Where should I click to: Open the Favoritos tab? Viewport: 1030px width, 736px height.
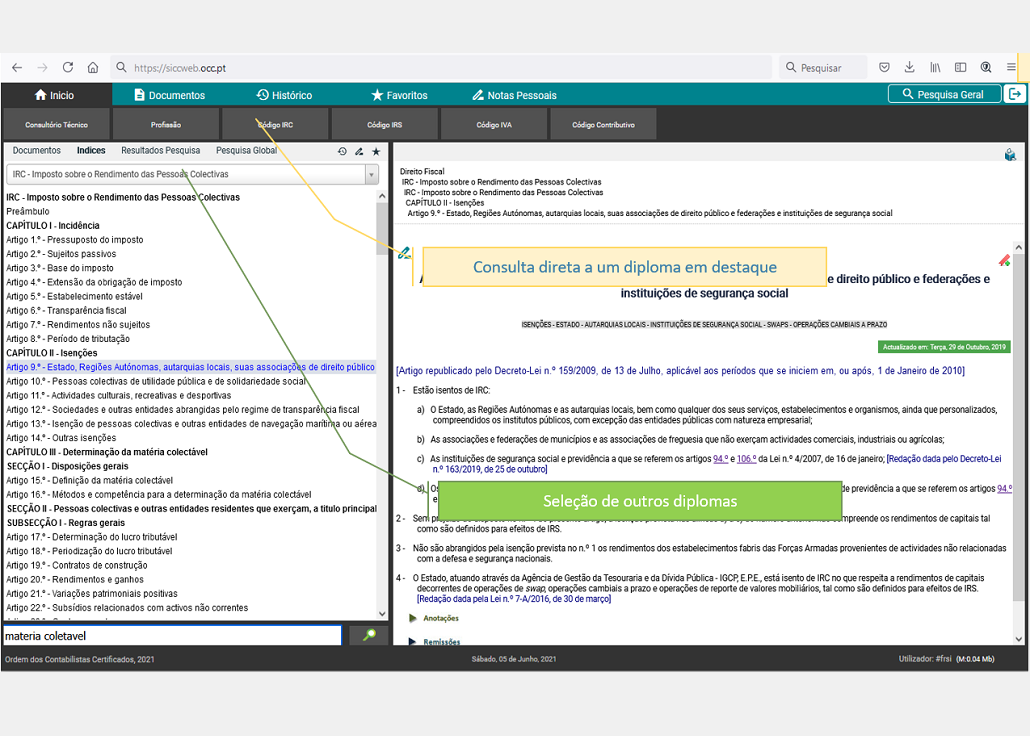[x=399, y=95]
